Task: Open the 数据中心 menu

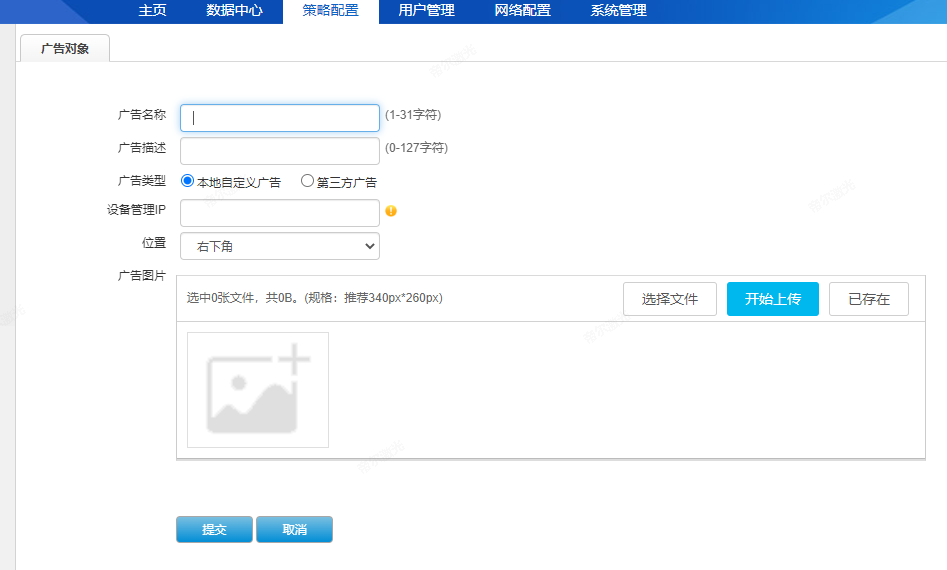Action: tap(234, 11)
